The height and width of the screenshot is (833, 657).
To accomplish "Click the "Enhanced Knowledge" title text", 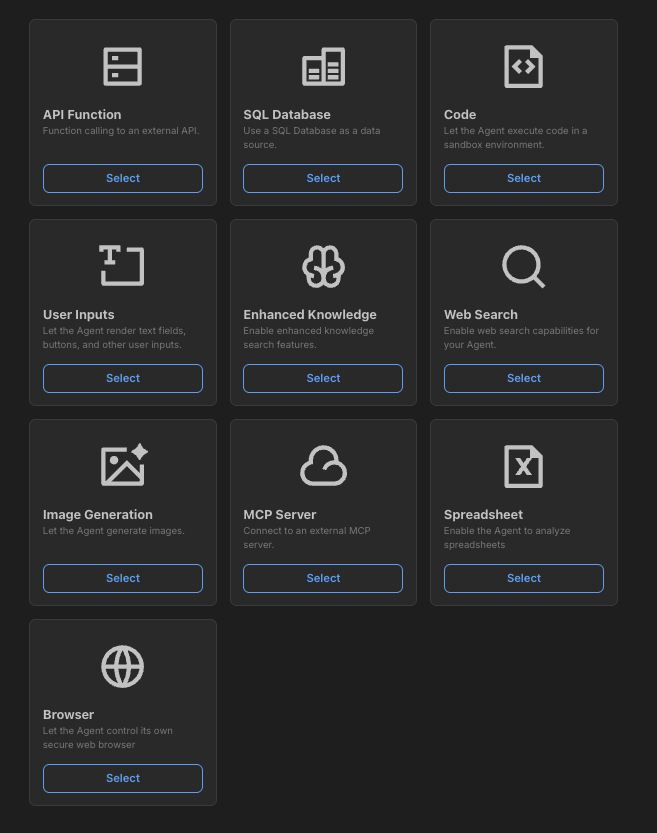I will tap(310, 314).
